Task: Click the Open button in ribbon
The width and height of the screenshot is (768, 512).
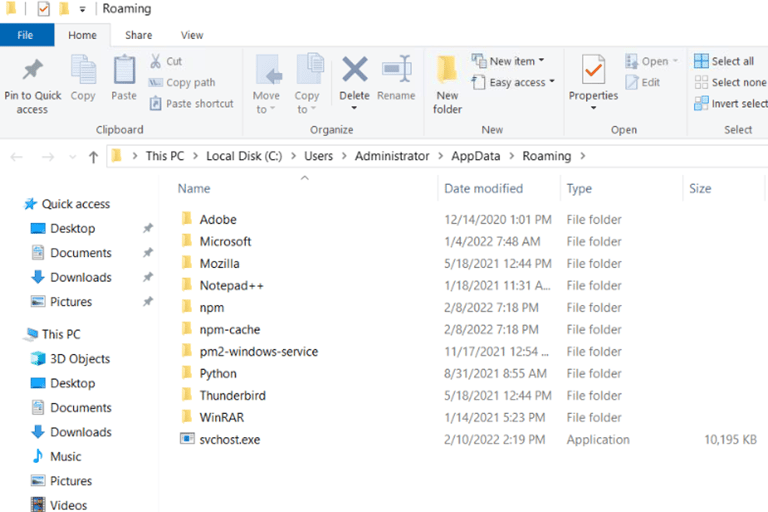Action: pos(652,61)
